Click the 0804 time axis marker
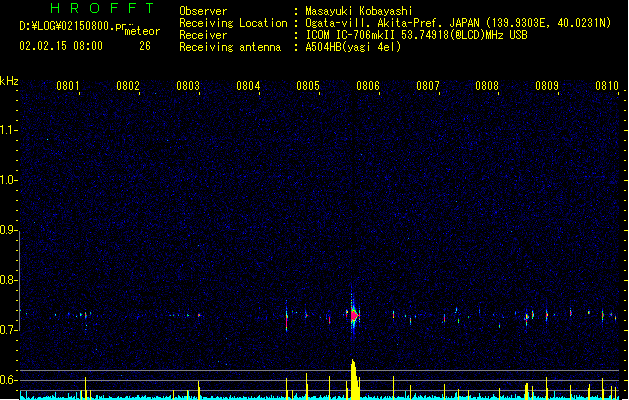 pyautogui.click(x=248, y=86)
